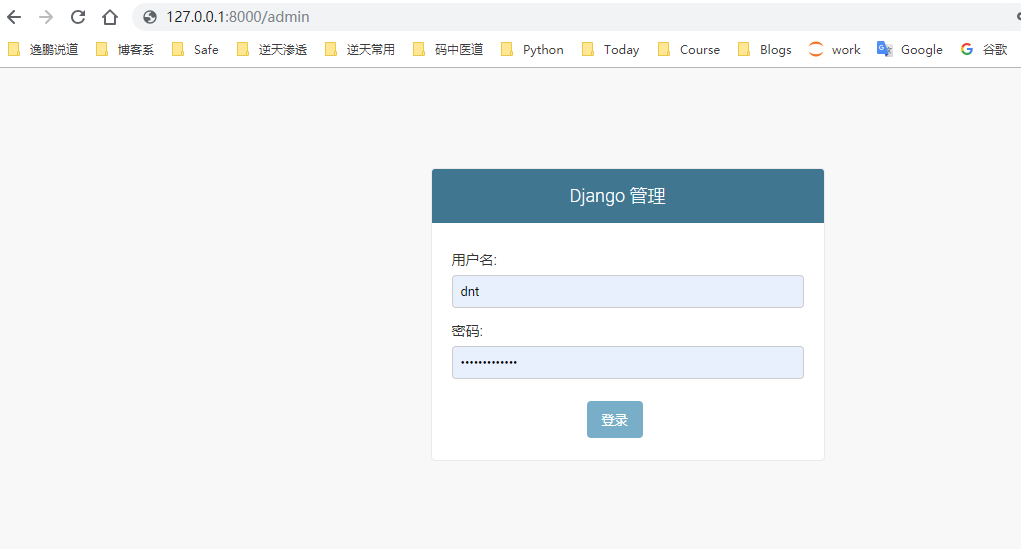Open the 逆天渗透 bookmark folder
1021x549 pixels.
[272, 49]
